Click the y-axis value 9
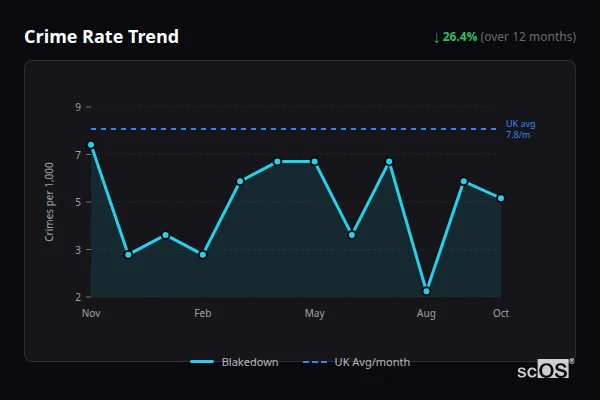The height and width of the screenshot is (400, 600). (x=78, y=107)
